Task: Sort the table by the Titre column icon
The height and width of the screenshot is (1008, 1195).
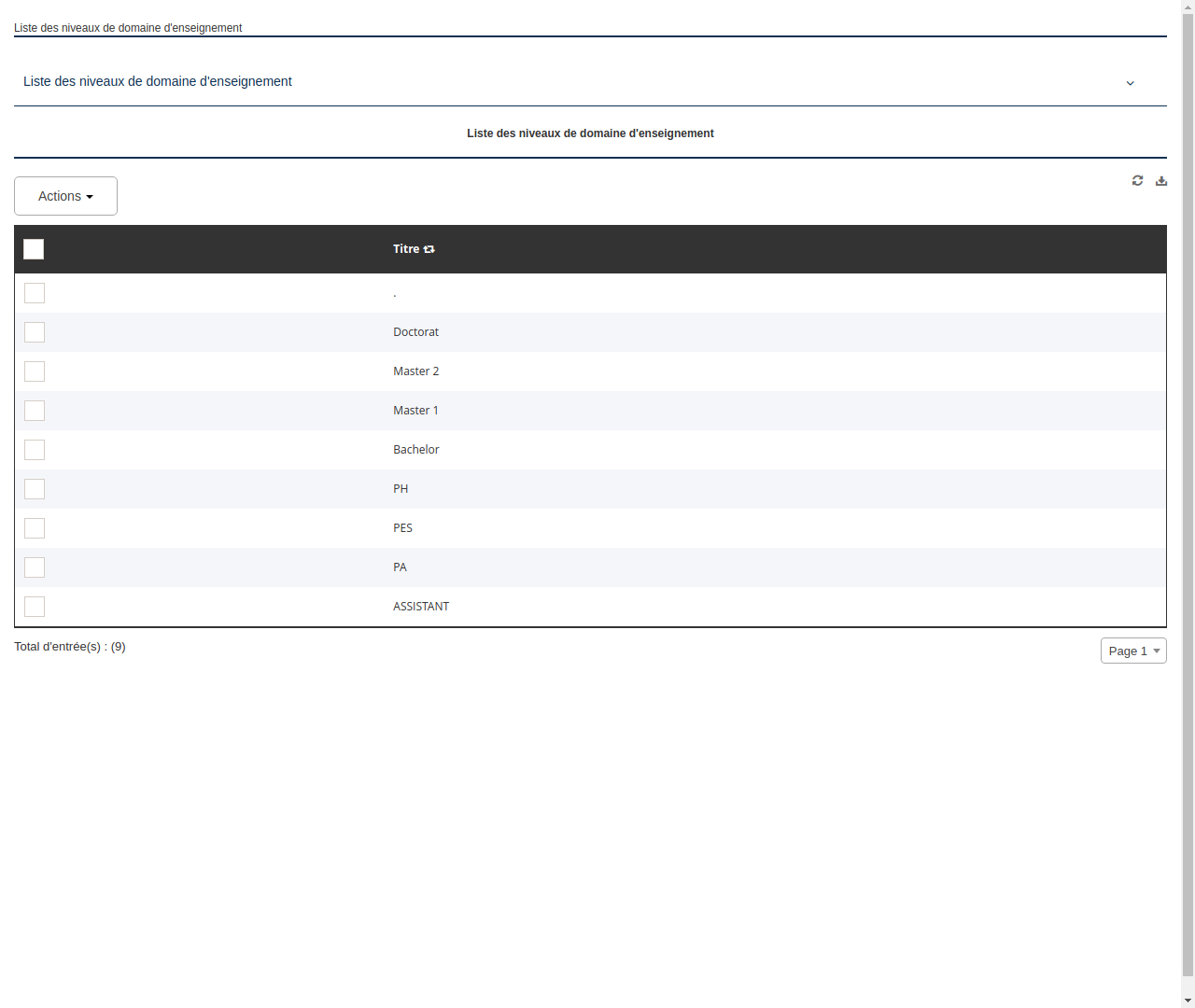Action: point(429,249)
